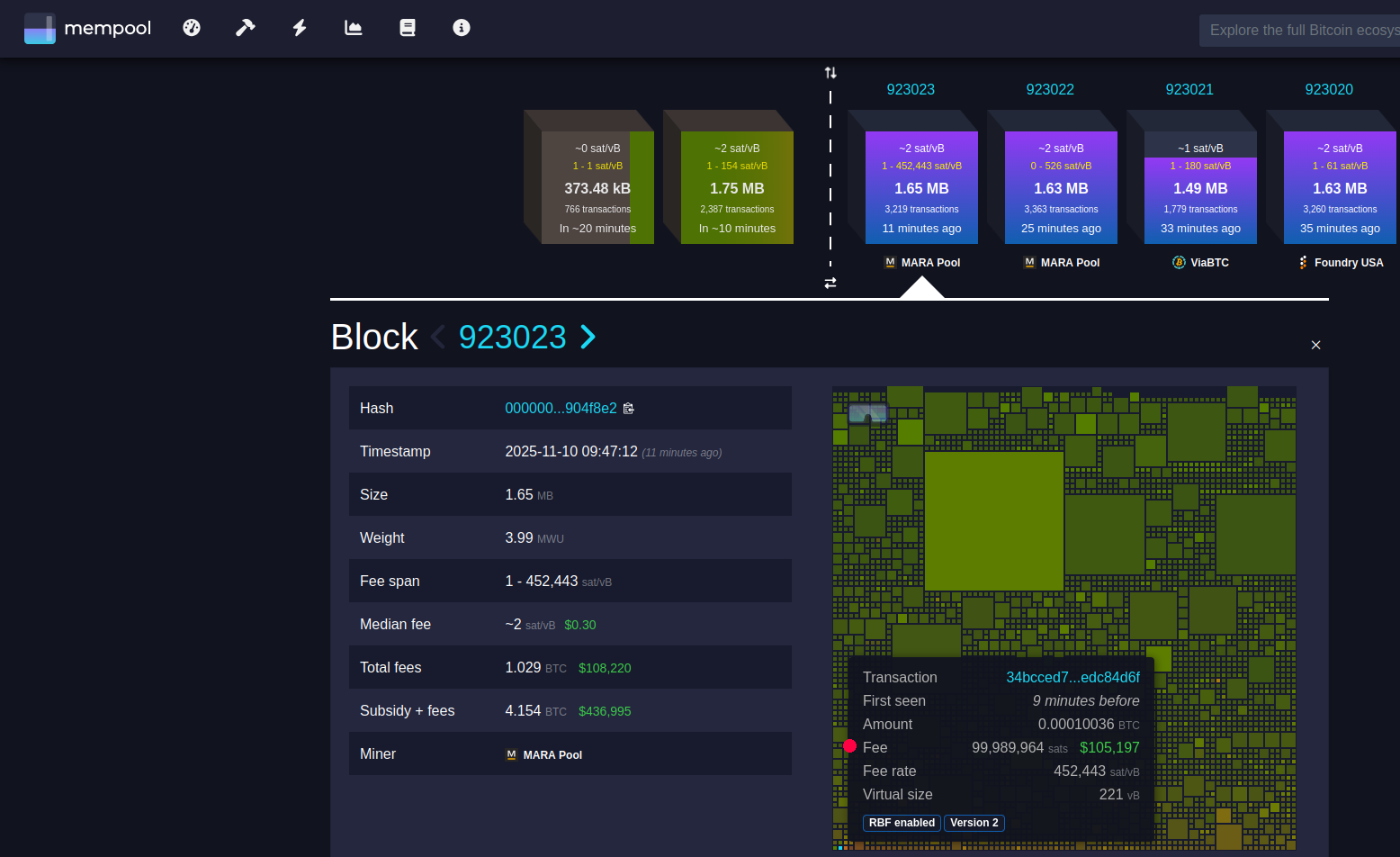Flip timeline direction with left-right arrows icon
The width and height of the screenshot is (1400, 857).
coord(830,283)
